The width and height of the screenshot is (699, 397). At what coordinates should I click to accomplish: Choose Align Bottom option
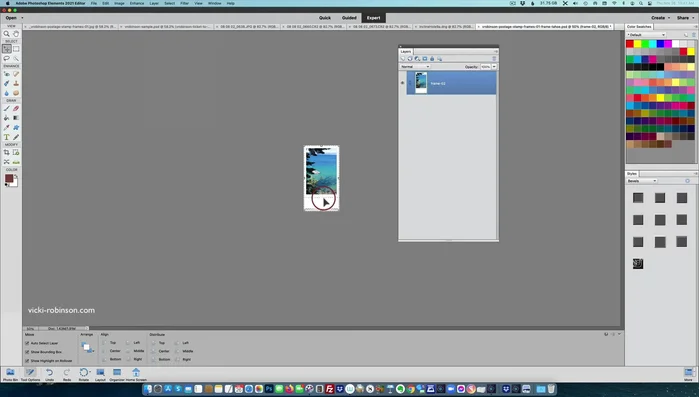click(x=111, y=359)
